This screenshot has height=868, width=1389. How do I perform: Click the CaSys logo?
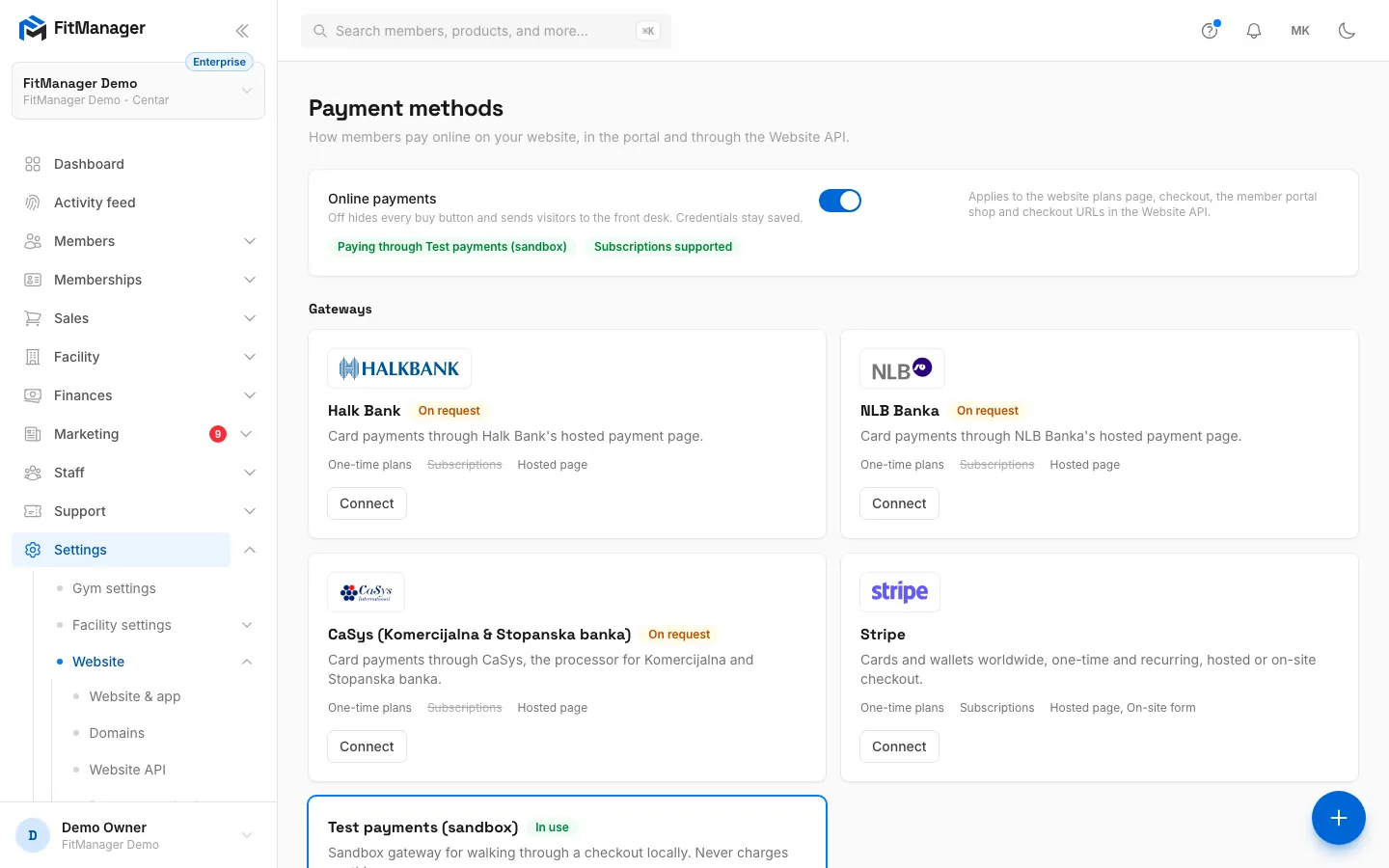pyautogui.click(x=367, y=592)
